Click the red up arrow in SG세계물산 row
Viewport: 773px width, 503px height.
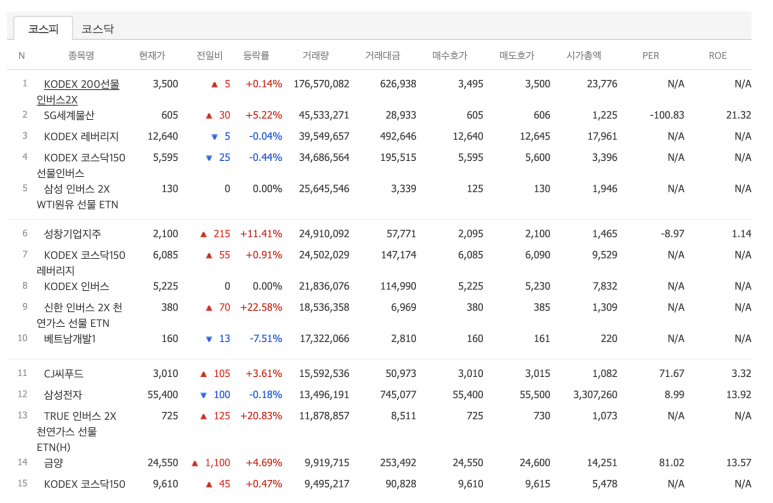click(209, 115)
